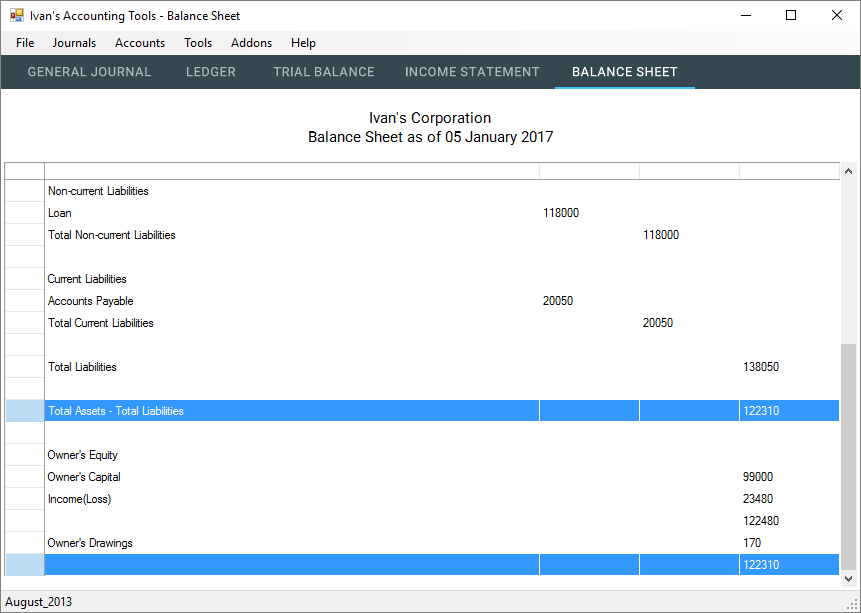Go to the Trial Balance tab
Screen dimensions: 861x613
point(324,72)
